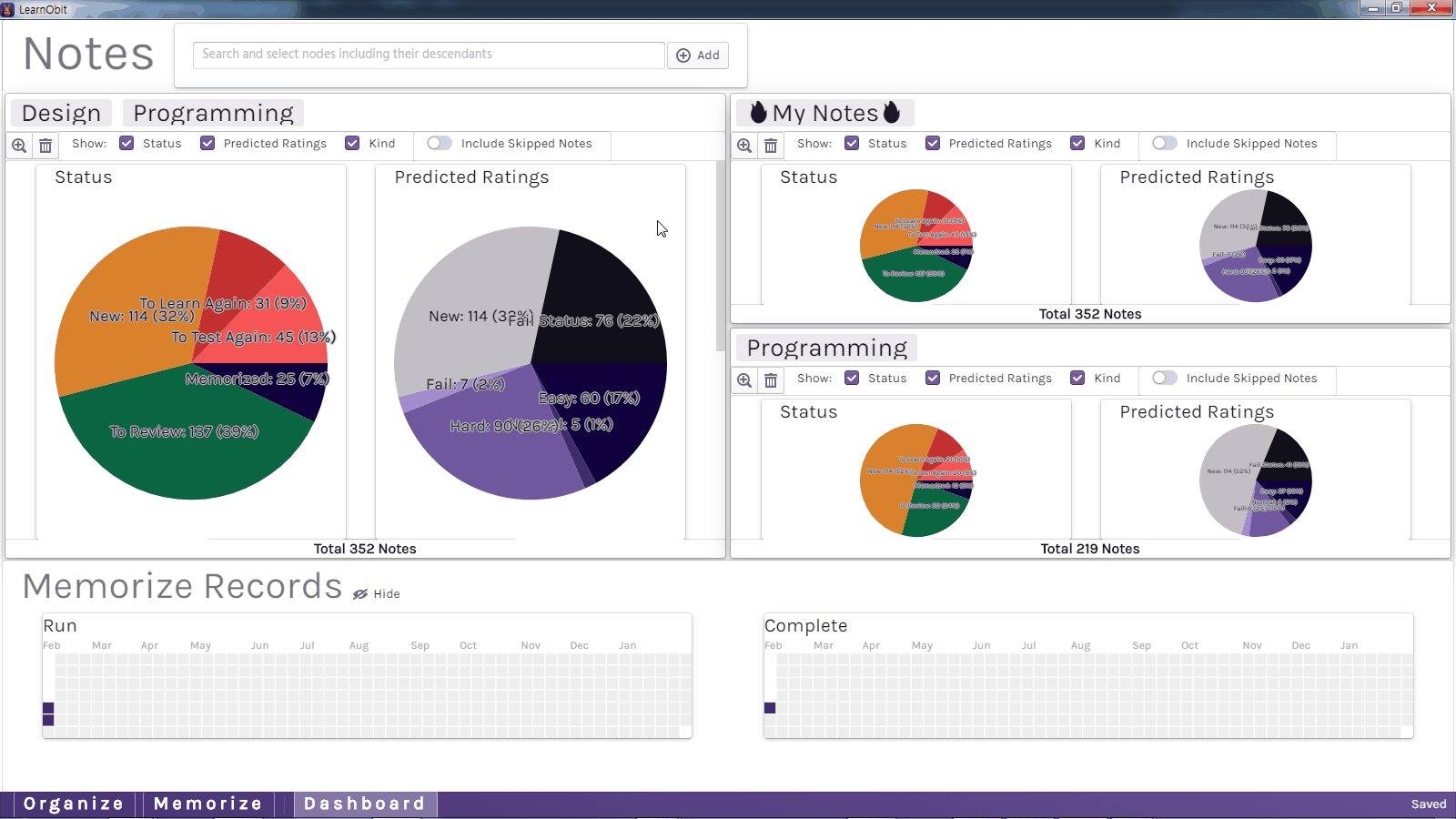1456x819 pixels.
Task: Delete the My Notes panel via trash icon
Action: (771, 146)
